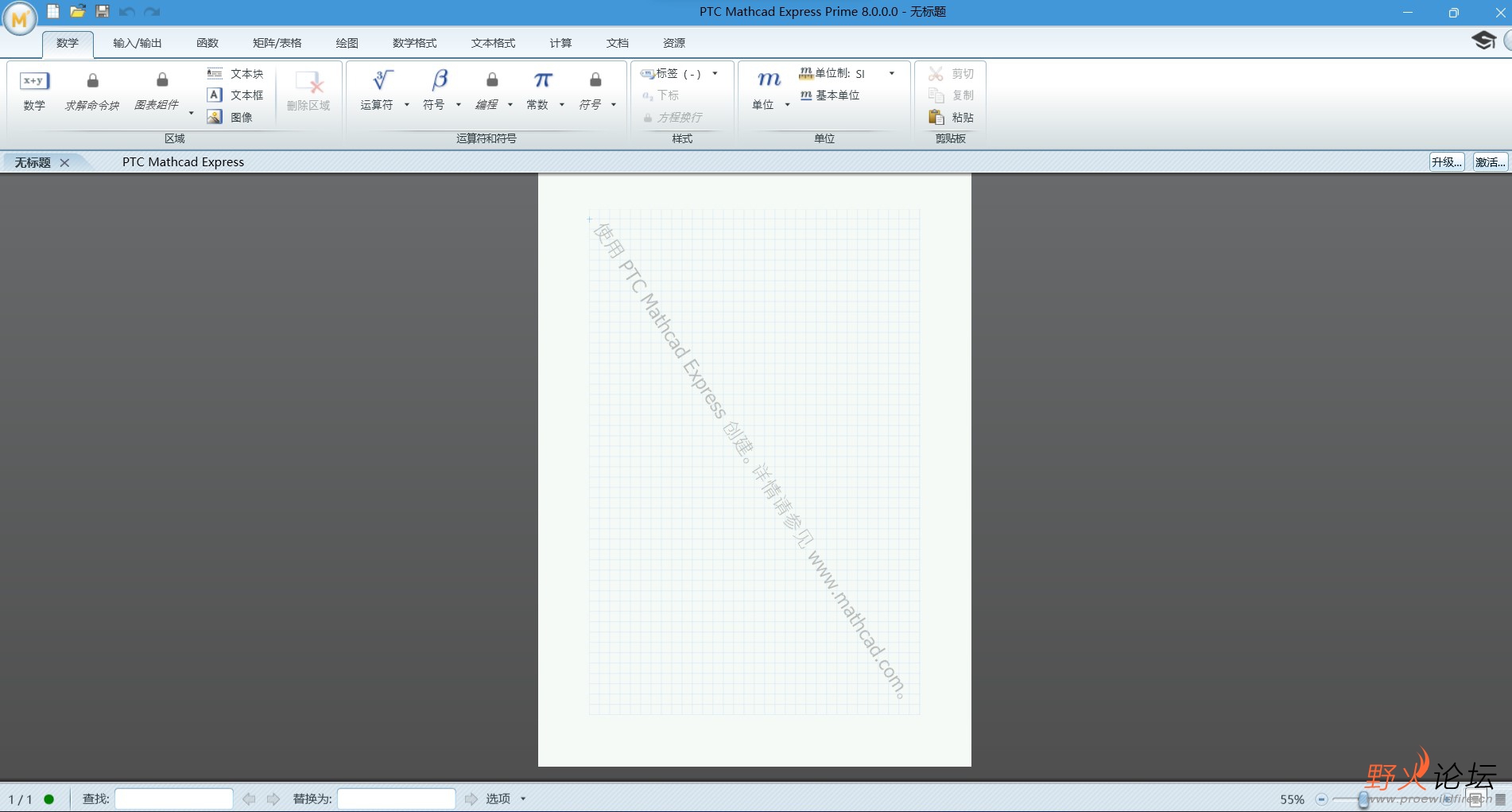
Task: Click into the 查找 find field
Action: pyautogui.click(x=173, y=798)
